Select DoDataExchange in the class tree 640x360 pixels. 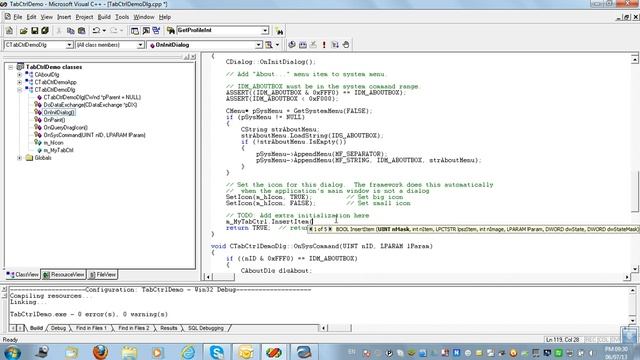point(90,105)
